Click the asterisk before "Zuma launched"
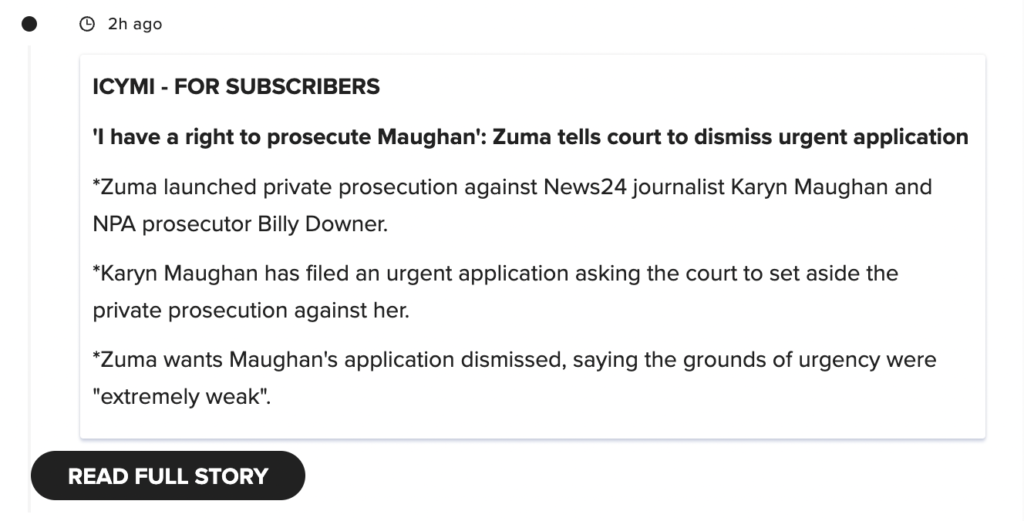Screen dimensions: 1024x521 (96, 185)
